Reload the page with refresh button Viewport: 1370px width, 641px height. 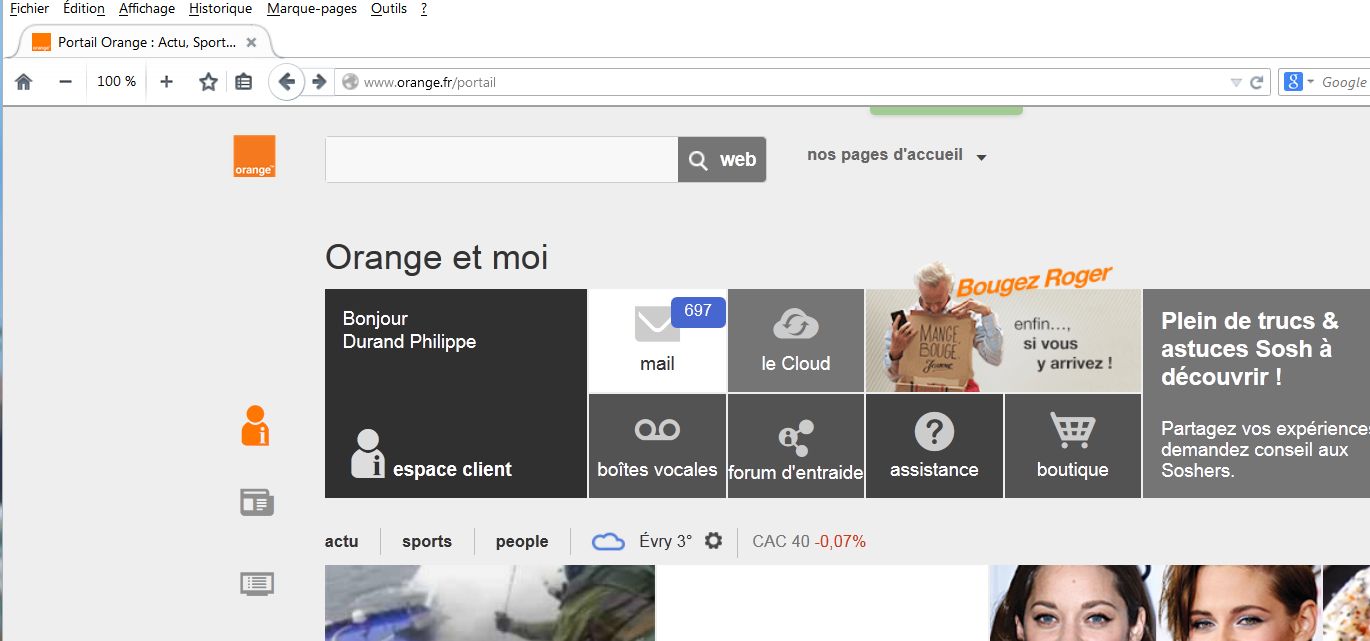(1257, 82)
